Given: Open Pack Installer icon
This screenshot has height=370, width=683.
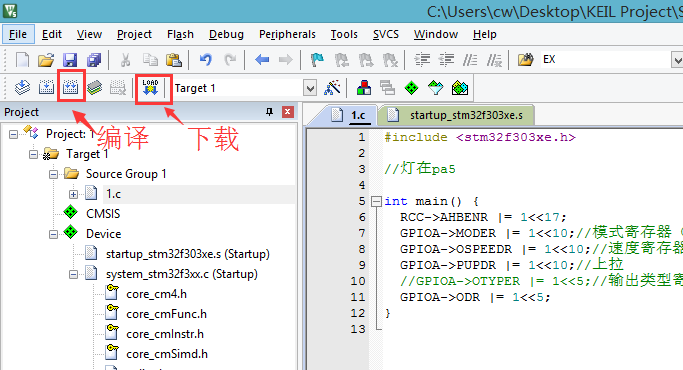Looking at the screenshot, I should click(x=460, y=88).
